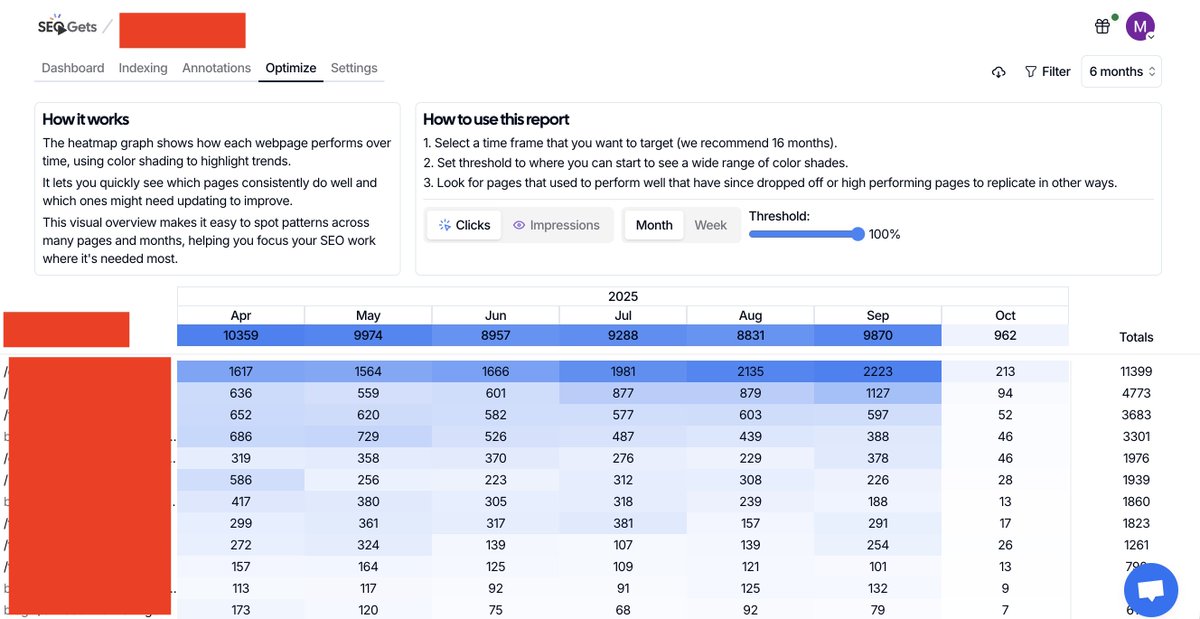Click the heatmap cell showing 1617
Image resolution: width=1200 pixels, height=619 pixels.
[x=241, y=371]
